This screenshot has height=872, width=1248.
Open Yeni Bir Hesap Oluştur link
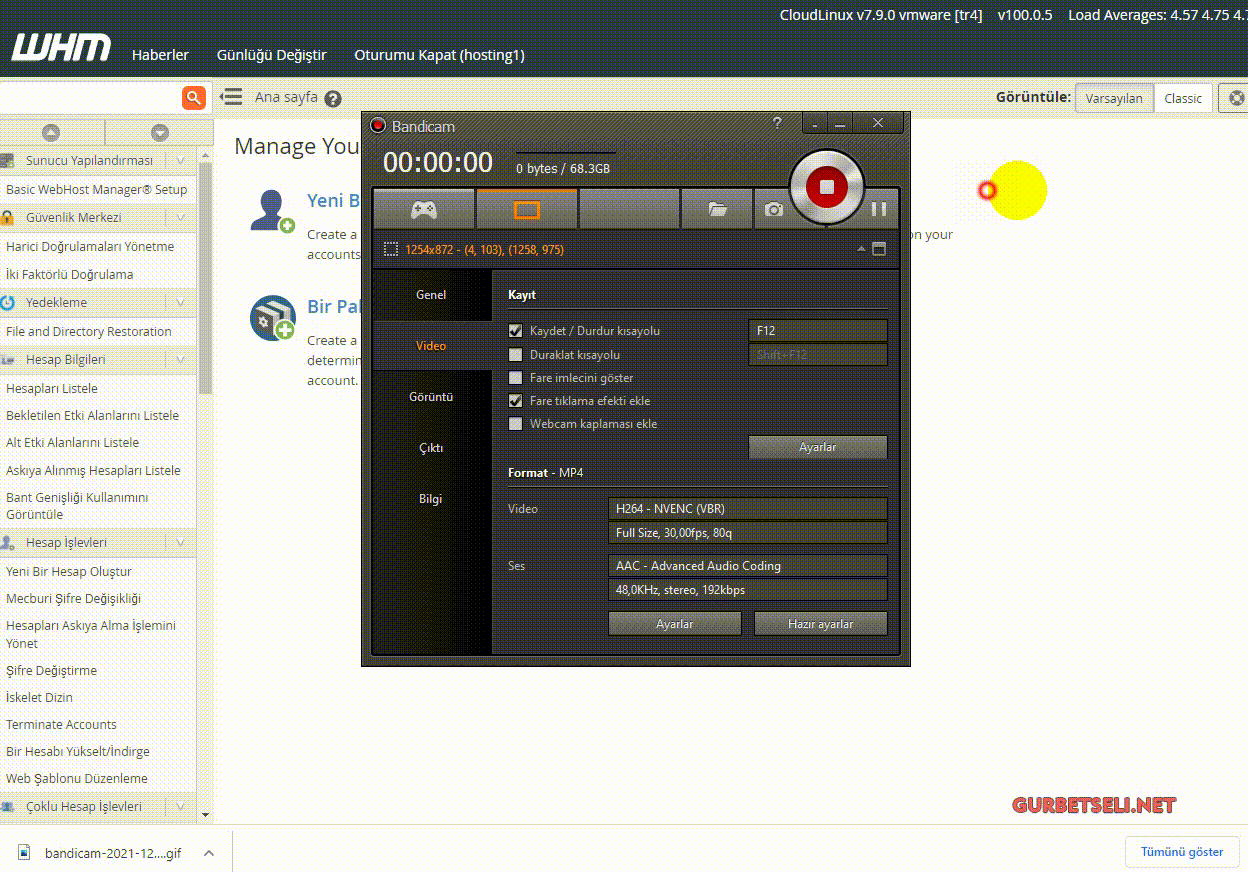pos(69,571)
